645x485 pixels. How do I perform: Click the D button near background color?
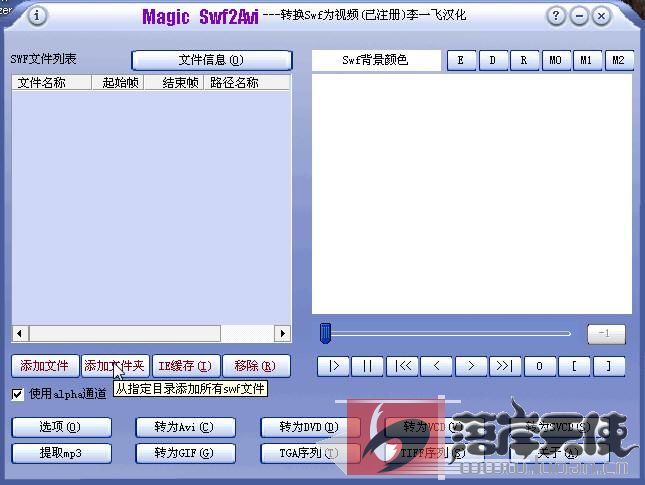pyautogui.click(x=493, y=60)
